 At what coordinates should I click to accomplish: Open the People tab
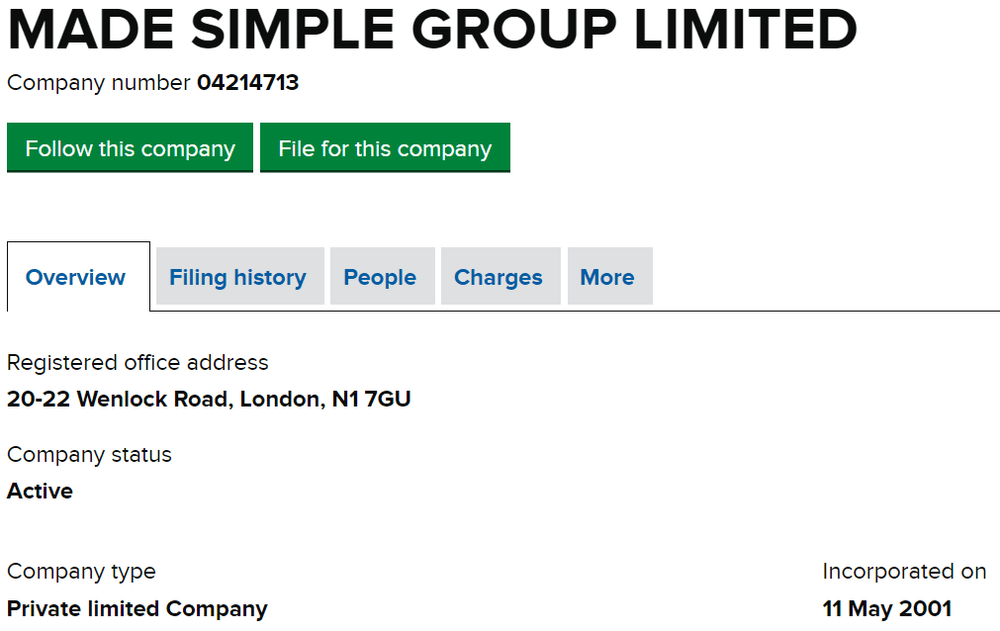(x=382, y=276)
